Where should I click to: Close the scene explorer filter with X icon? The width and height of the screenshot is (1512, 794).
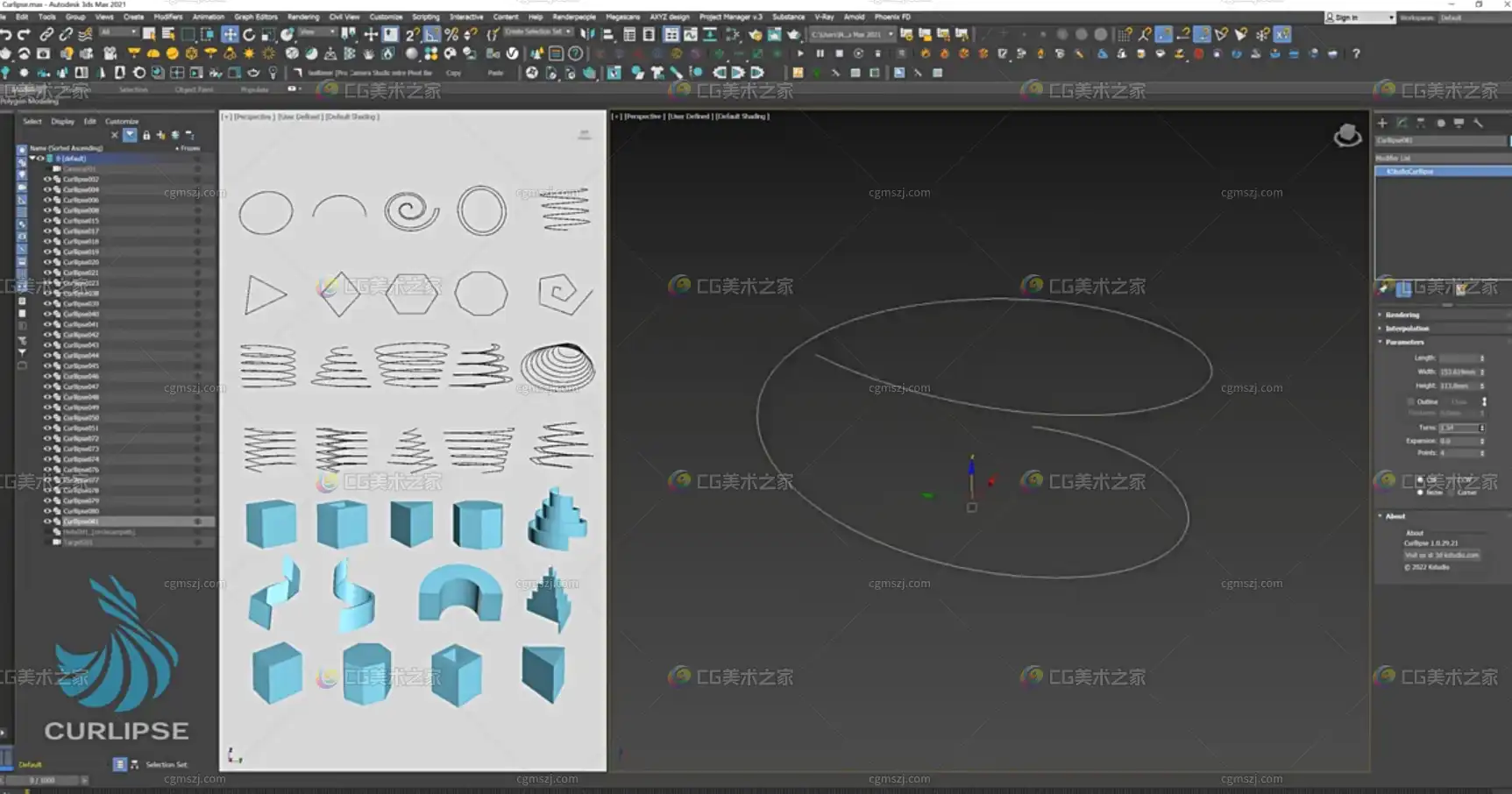pos(114,135)
